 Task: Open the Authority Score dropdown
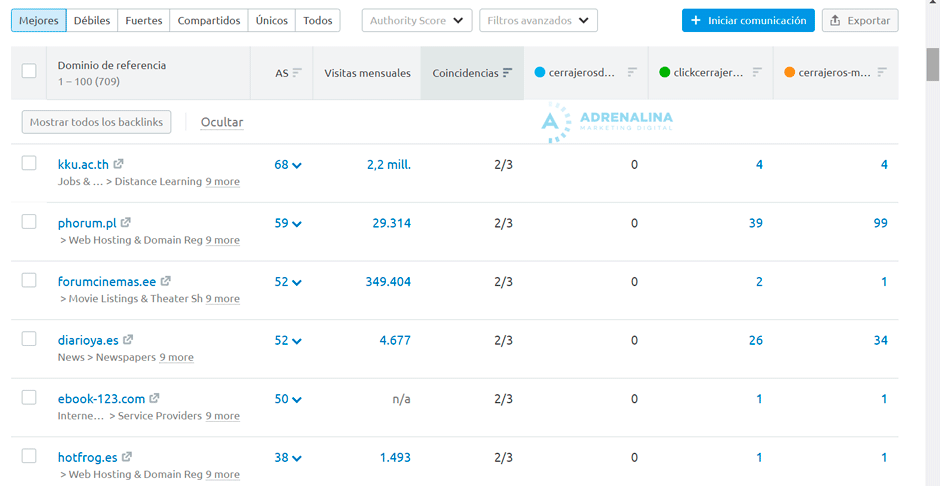pyautogui.click(x=417, y=20)
